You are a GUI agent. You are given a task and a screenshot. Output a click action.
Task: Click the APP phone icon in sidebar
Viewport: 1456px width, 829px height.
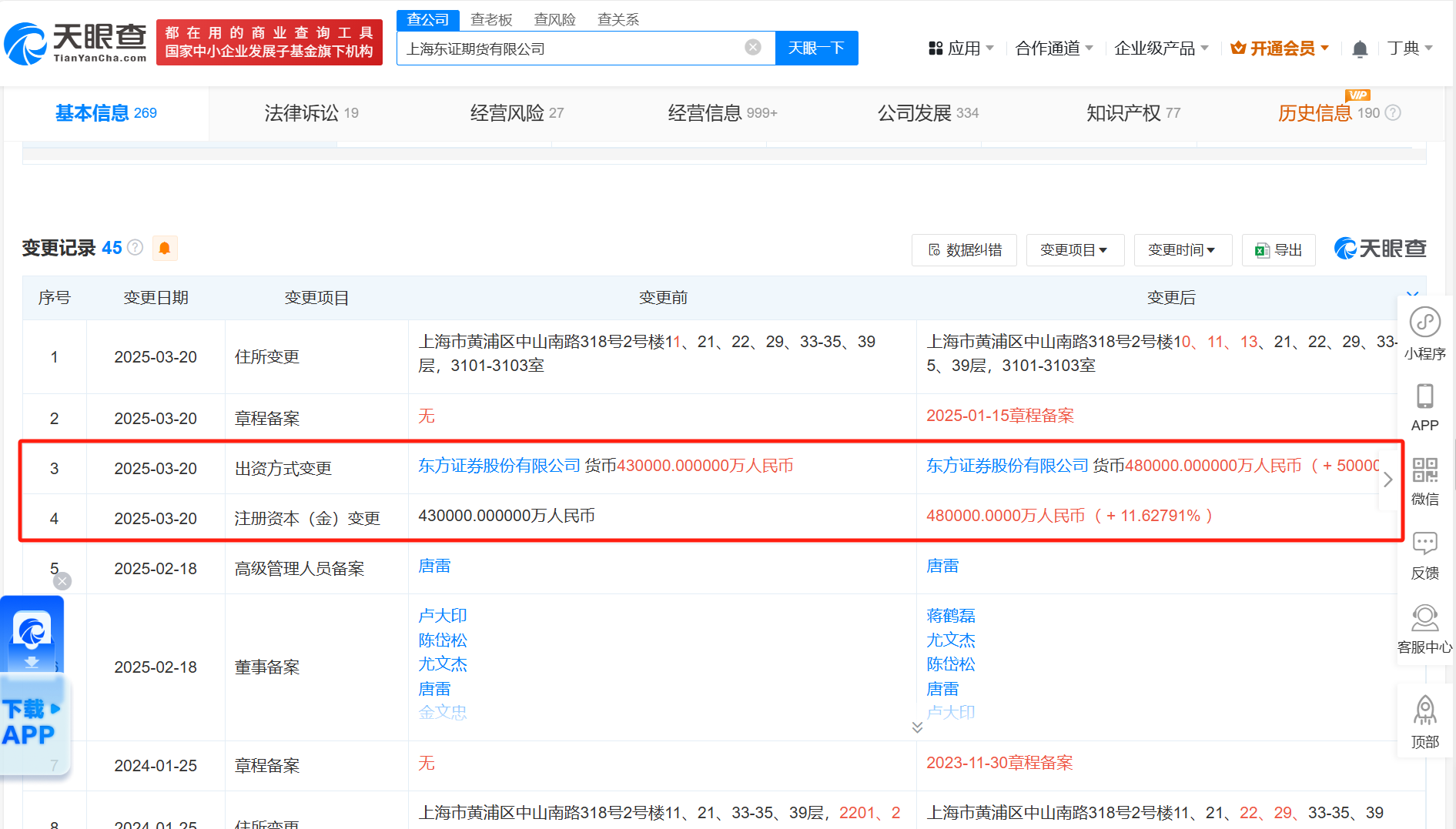(x=1424, y=396)
